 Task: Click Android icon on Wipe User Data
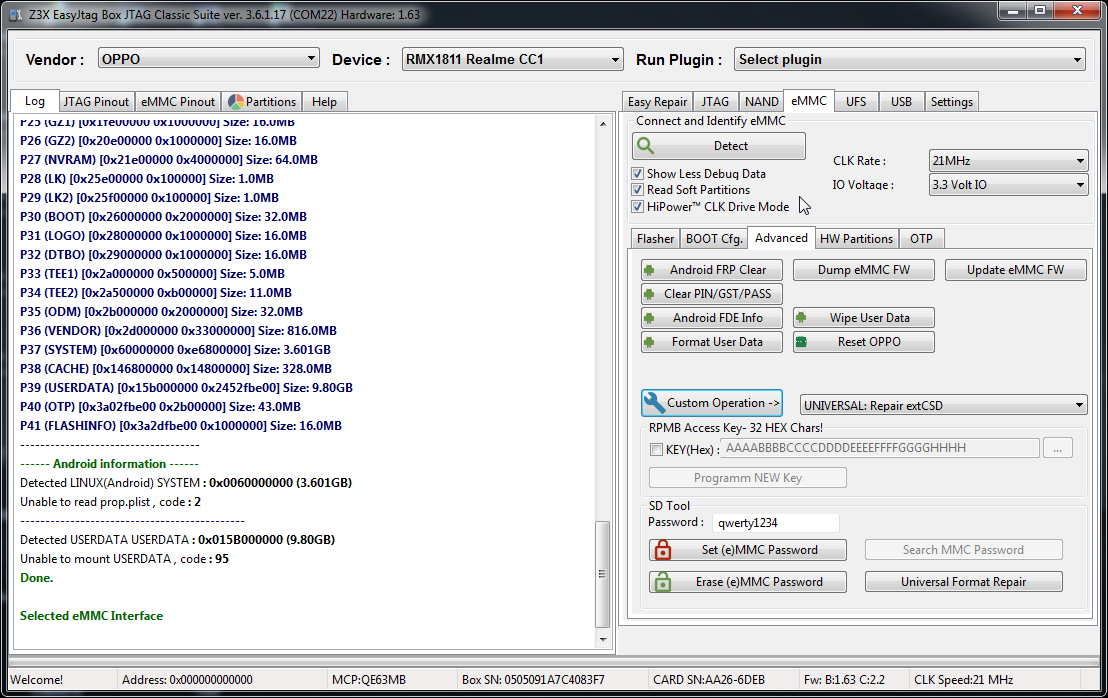tap(801, 318)
